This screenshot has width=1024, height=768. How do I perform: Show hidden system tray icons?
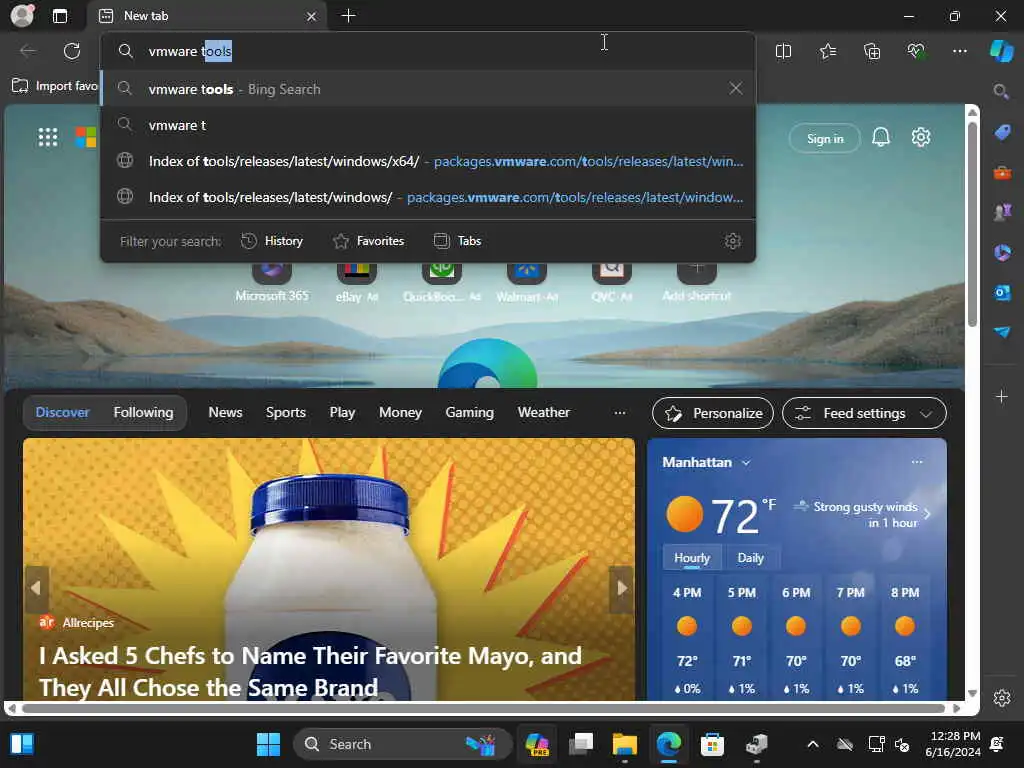[x=812, y=744]
